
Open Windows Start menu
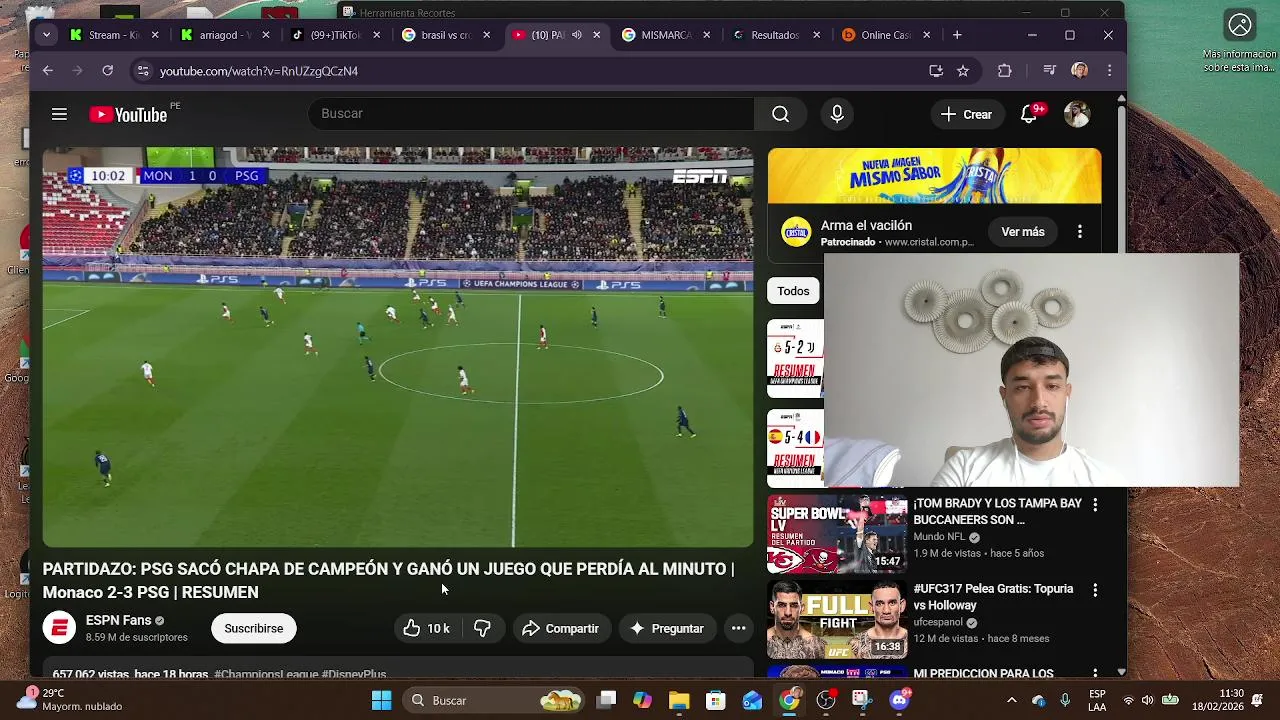(381, 700)
